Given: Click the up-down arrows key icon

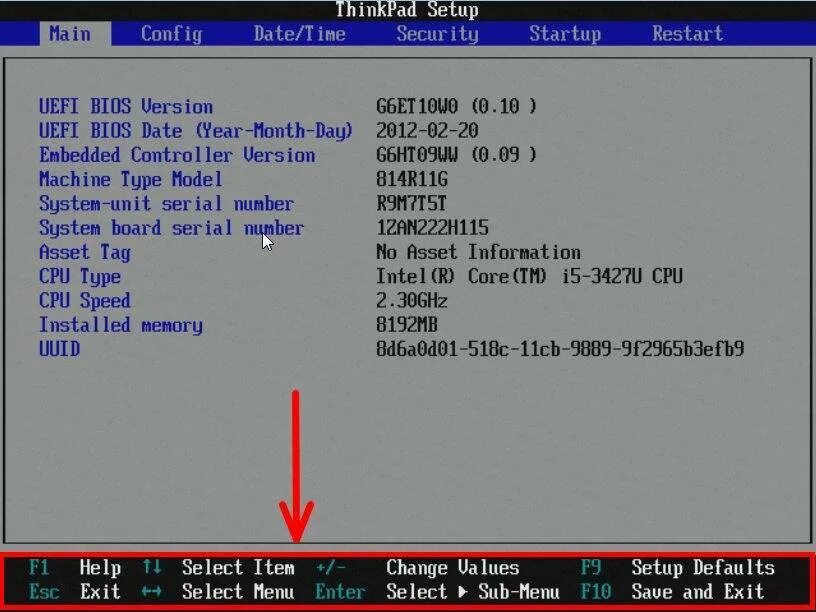Looking at the screenshot, I should 151,567.
